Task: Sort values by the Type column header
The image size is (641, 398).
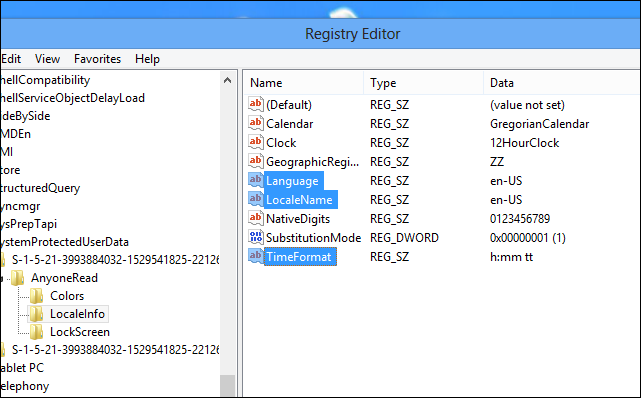Action: click(x=424, y=83)
